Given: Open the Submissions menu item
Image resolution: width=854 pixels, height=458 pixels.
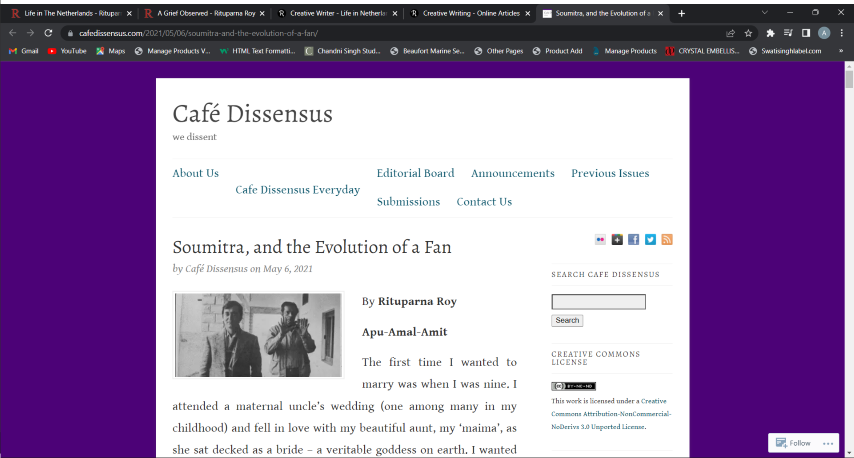Looking at the screenshot, I should click(408, 201).
